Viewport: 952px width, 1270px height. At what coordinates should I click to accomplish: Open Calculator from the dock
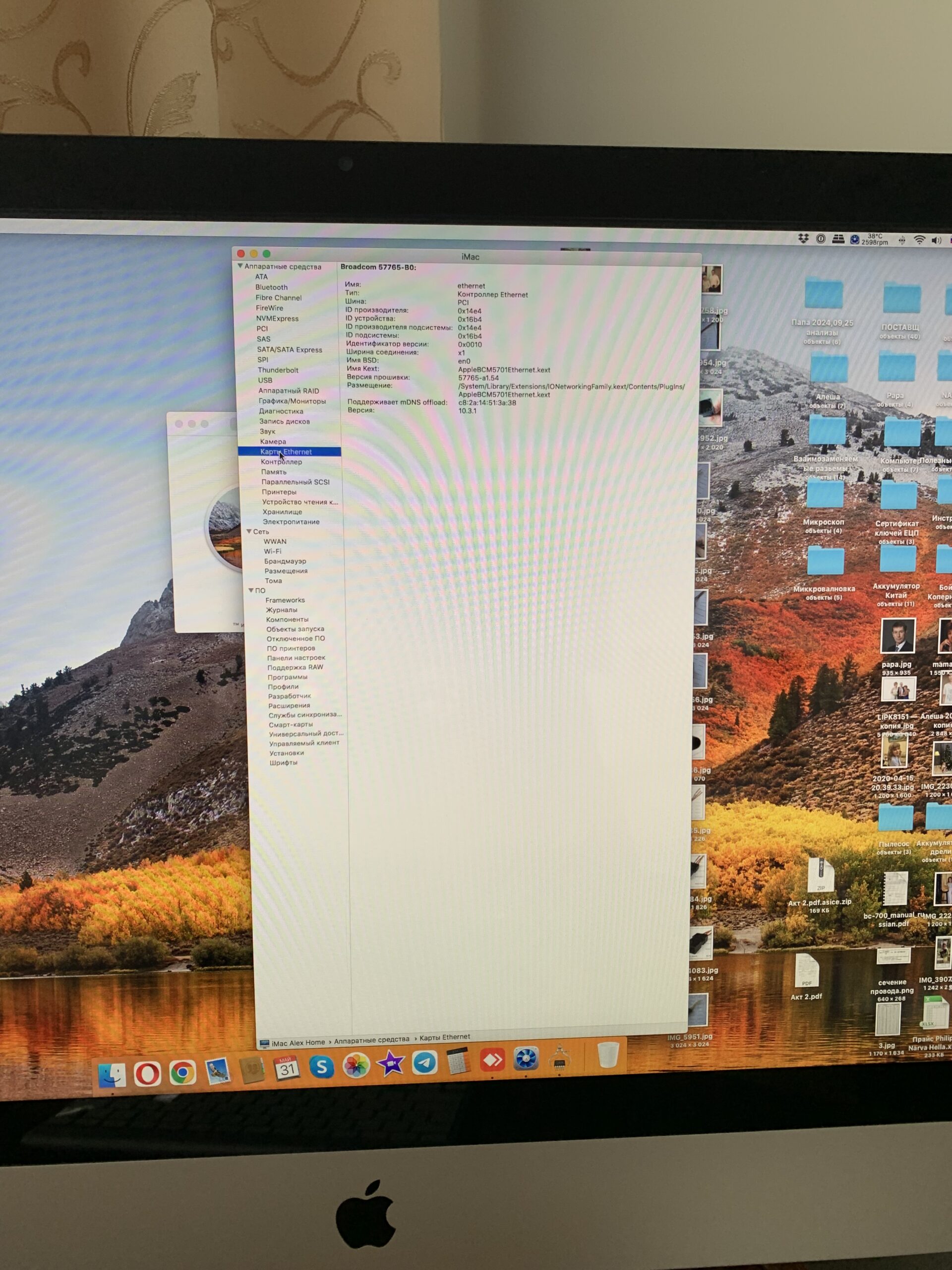tap(458, 1062)
